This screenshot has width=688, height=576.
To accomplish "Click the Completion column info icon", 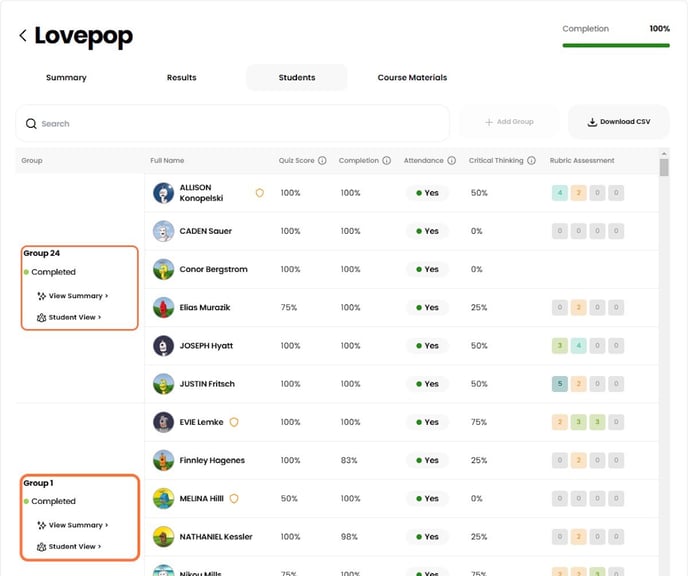I will (386, 160).
